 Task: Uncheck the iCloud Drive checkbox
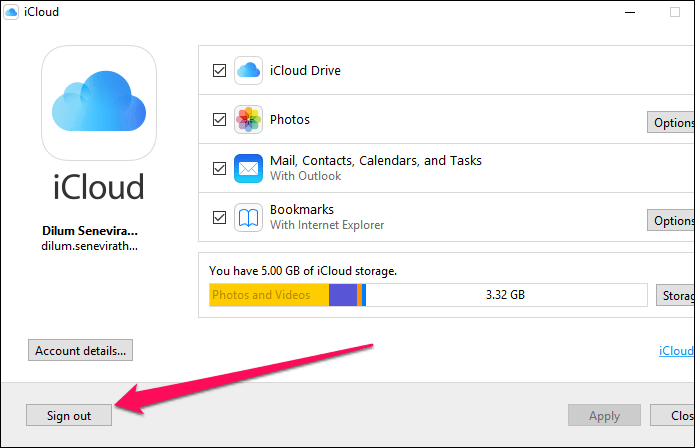point(219,70)
